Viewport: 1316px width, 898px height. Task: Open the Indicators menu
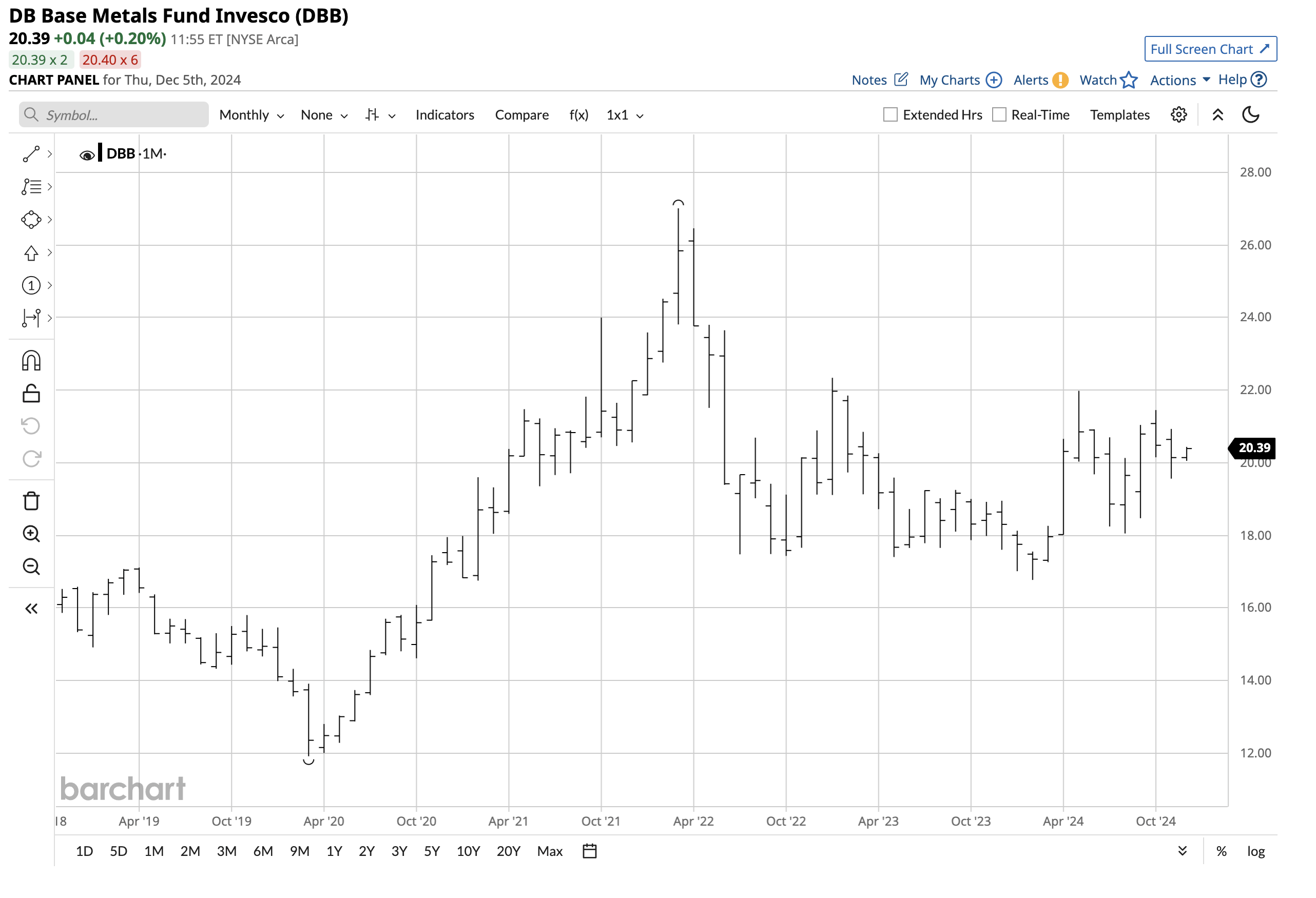tap(444, 114)
